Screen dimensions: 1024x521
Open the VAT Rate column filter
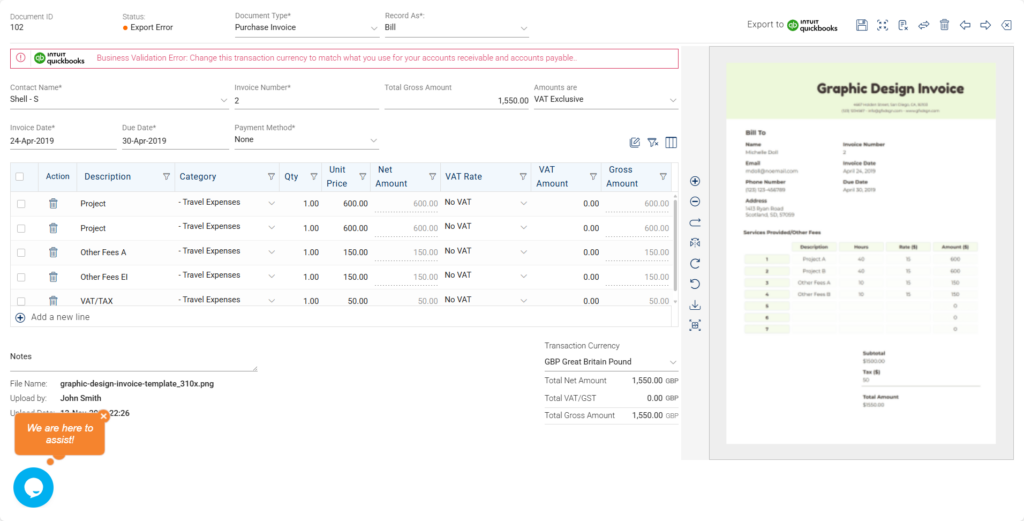(523, 177)
